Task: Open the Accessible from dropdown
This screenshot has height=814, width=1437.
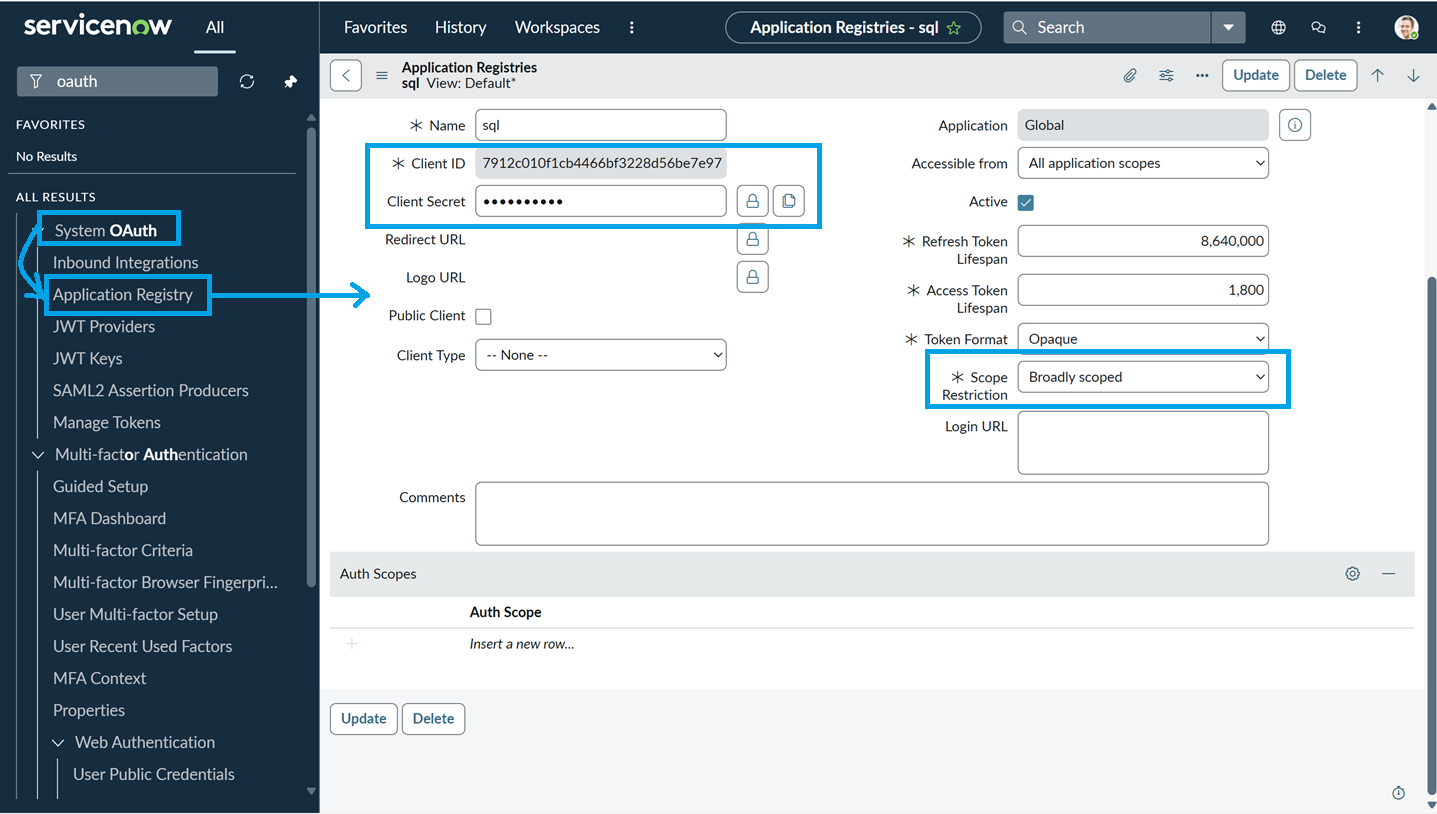Action: pos(1143,163)
